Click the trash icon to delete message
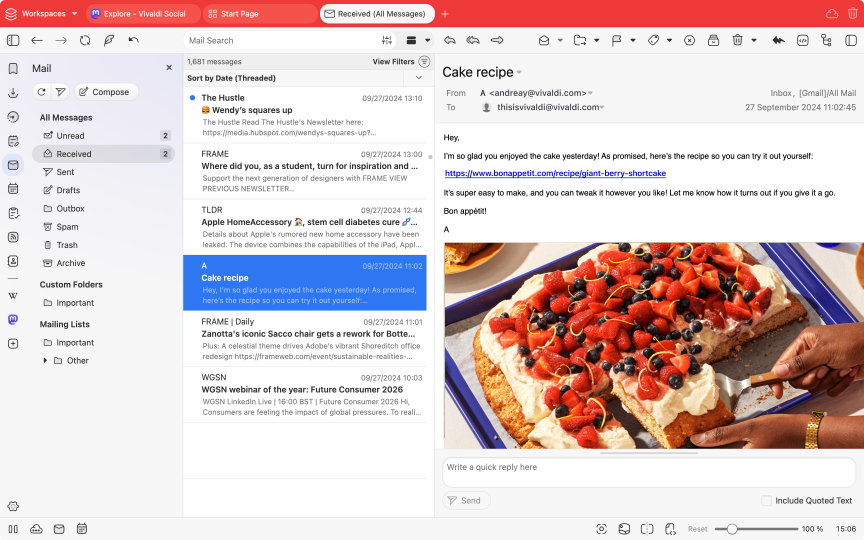This screenshot has width=864, height=540. (x=737, y=40)
